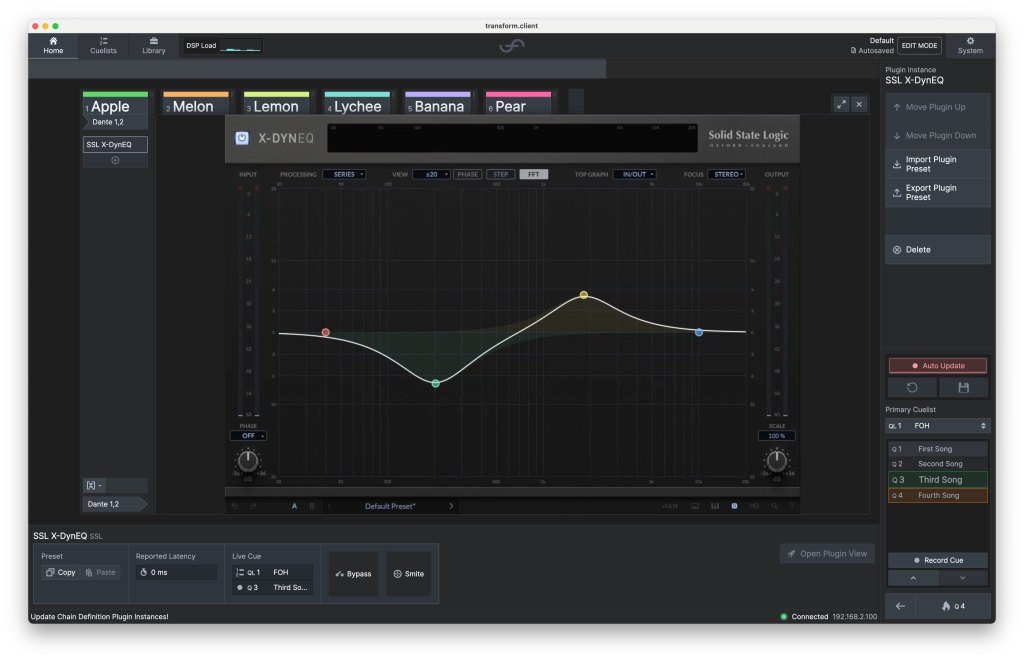1024x661 pixels.
Task: Add a plugin with the plus icon
Action: click(115, 161)
